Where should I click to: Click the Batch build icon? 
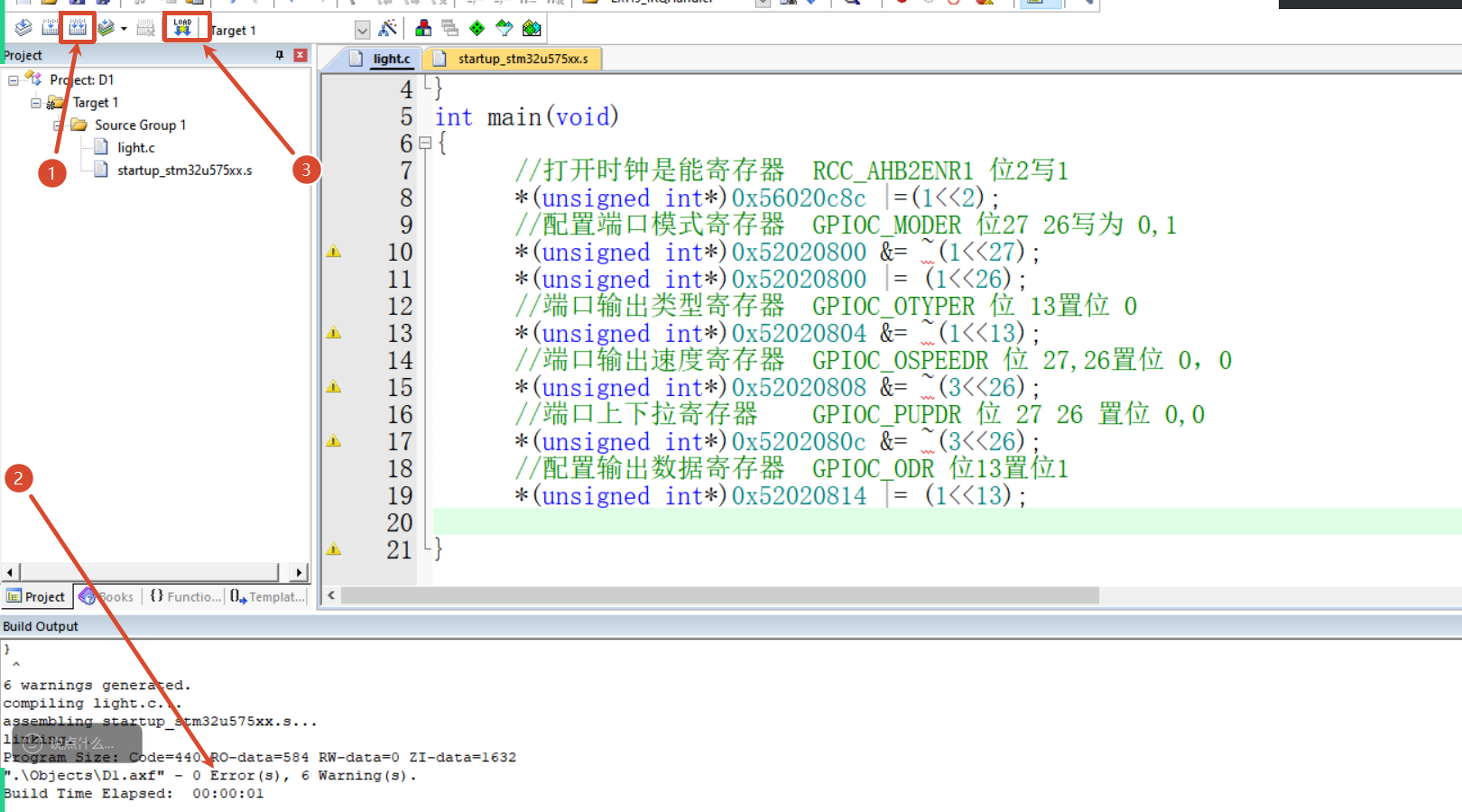point(106,29)
